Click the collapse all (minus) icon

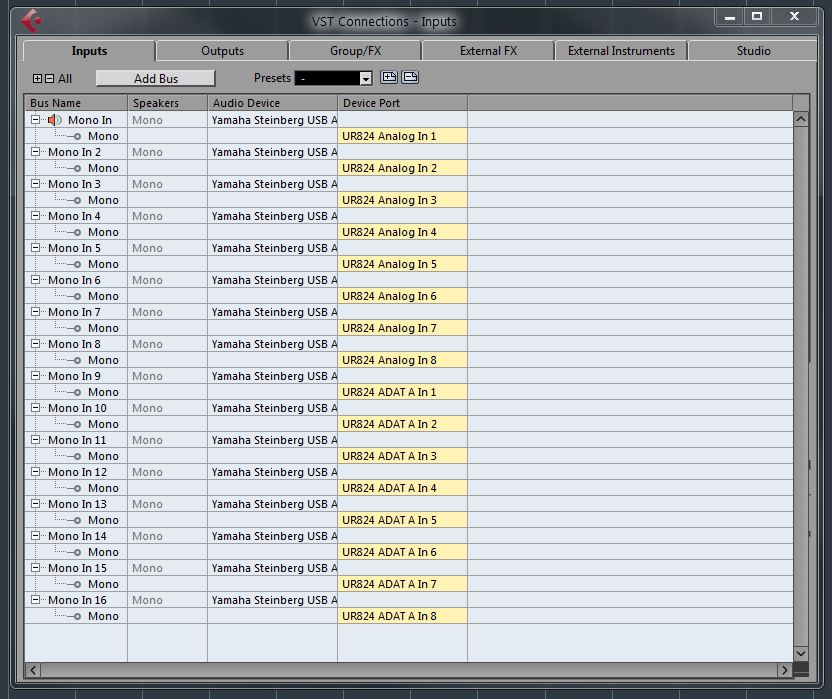pyautogui.click(x=50, y=78)
